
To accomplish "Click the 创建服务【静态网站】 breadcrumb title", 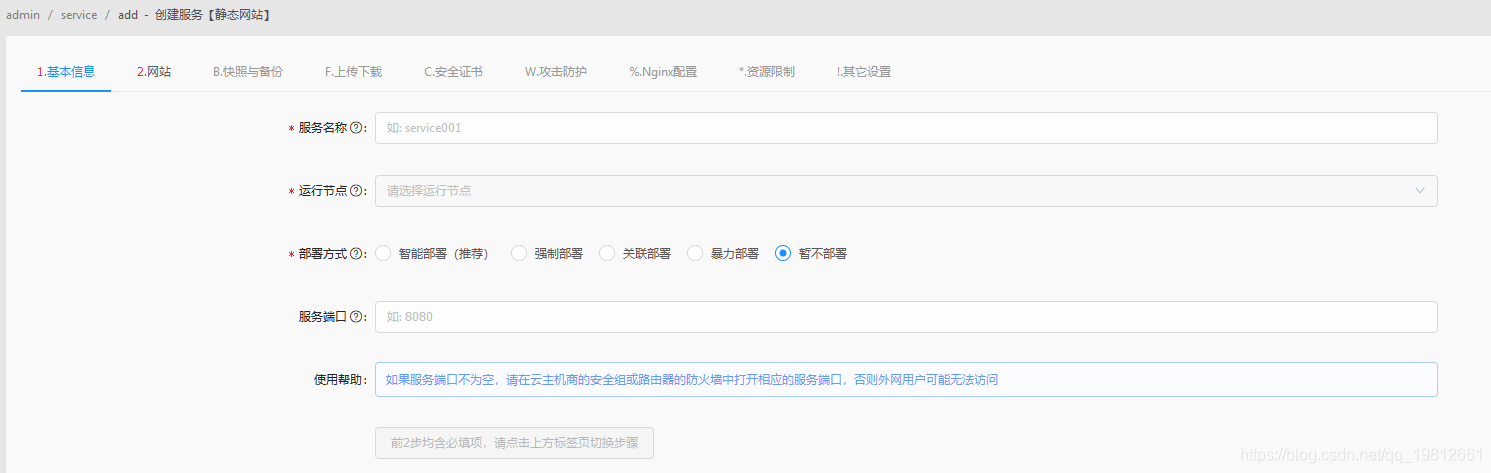I will pyautogui.click(x=212, y=16).
